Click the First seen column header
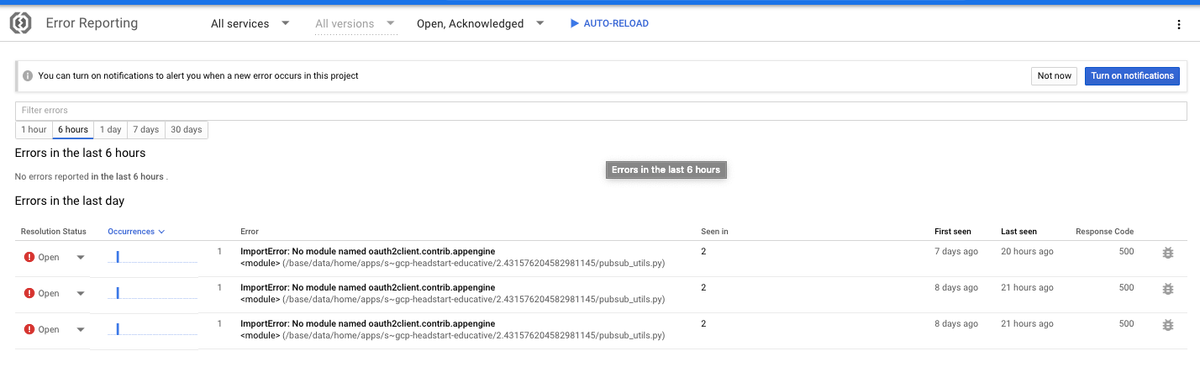The width and height of the screenshot is (1200, 376). click(953, 232)
